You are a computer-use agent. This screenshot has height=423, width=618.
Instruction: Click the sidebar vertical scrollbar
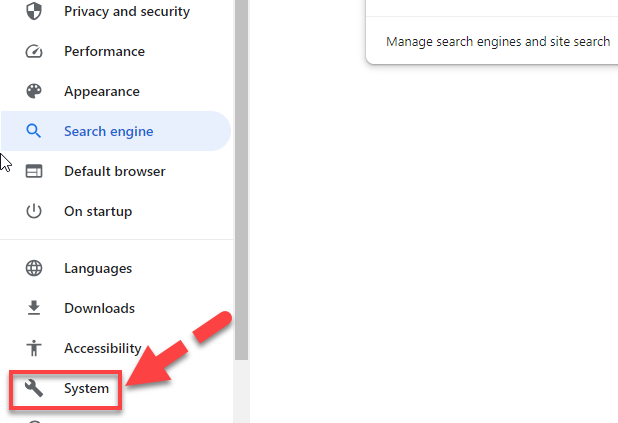pos(241,179)
